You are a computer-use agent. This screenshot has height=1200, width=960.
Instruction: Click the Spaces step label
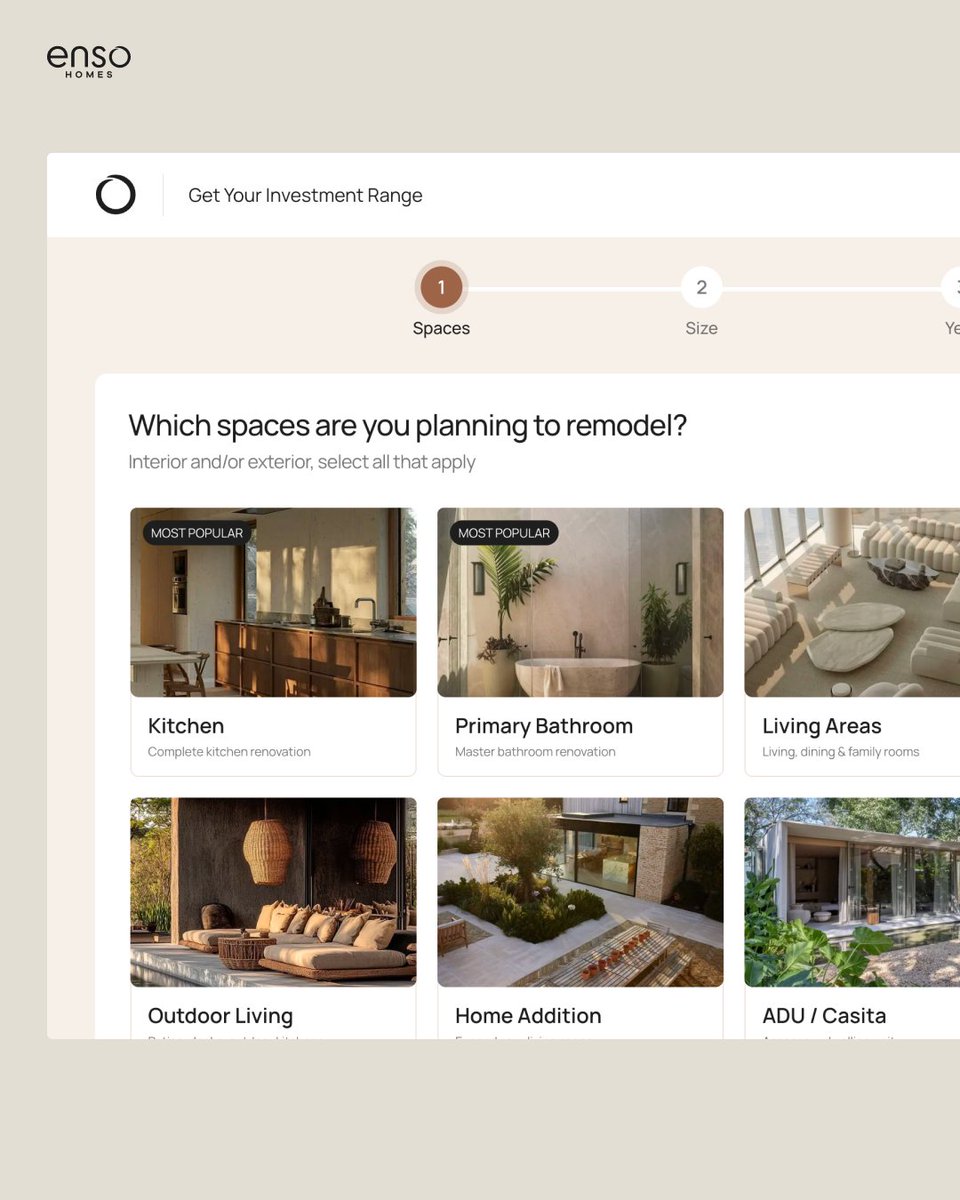441,328
